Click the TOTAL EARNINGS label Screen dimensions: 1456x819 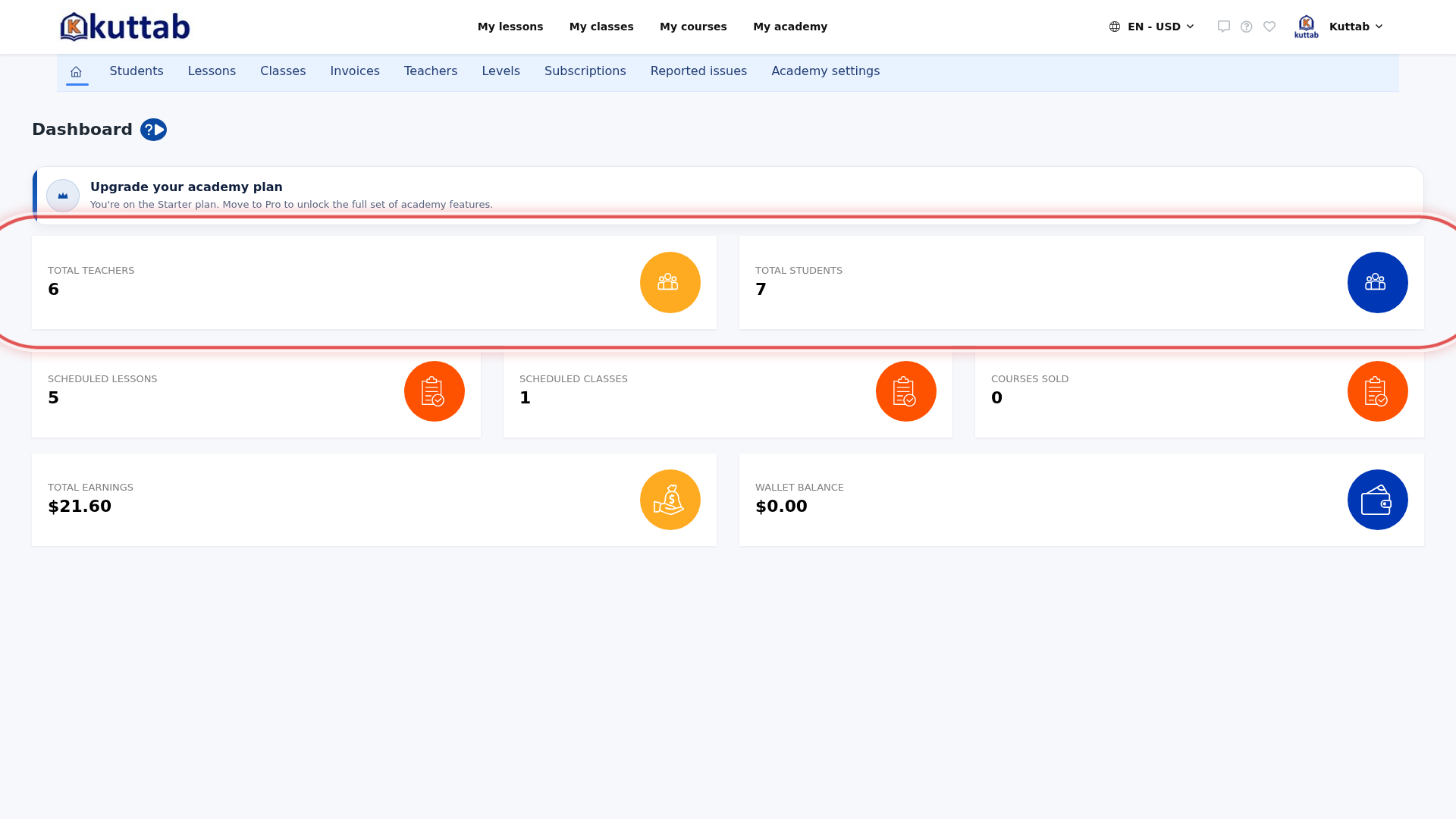90,488
